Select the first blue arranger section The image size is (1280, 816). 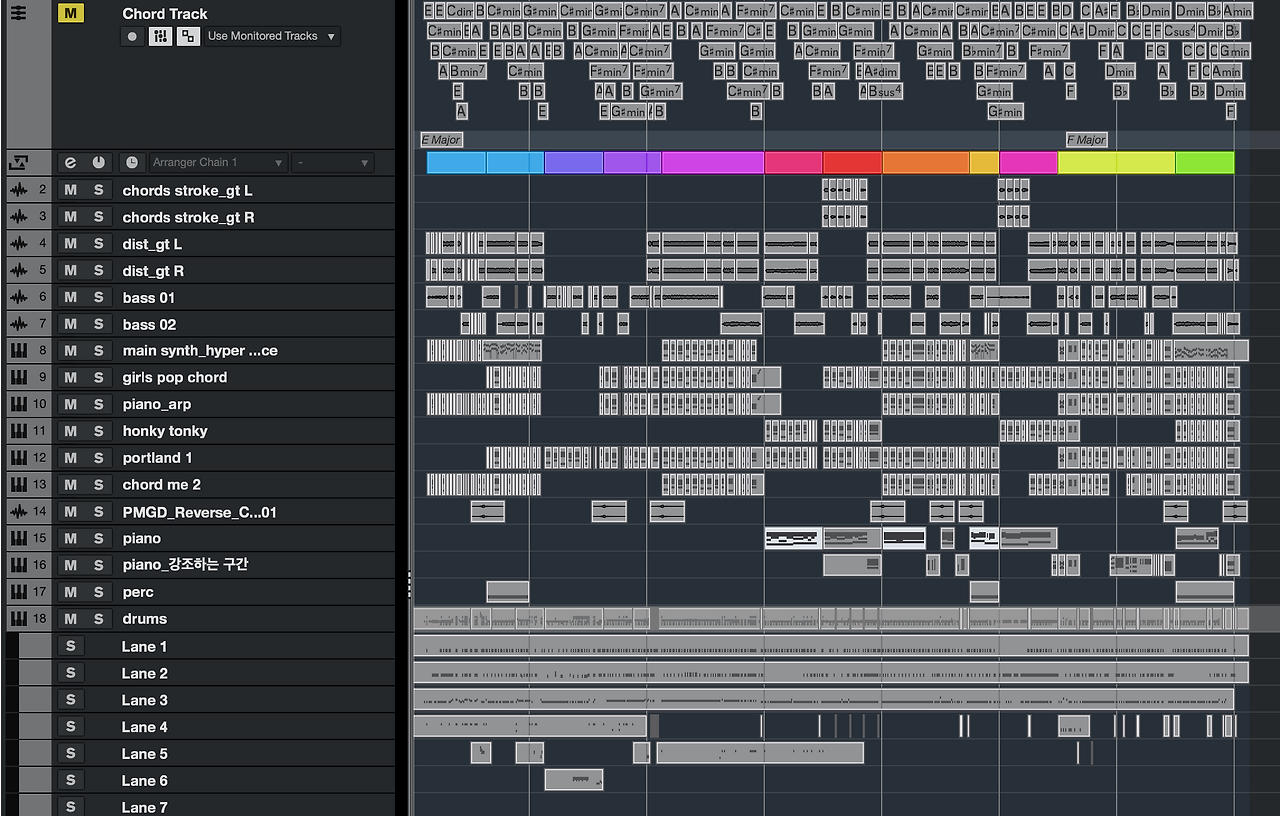(456, 162)
